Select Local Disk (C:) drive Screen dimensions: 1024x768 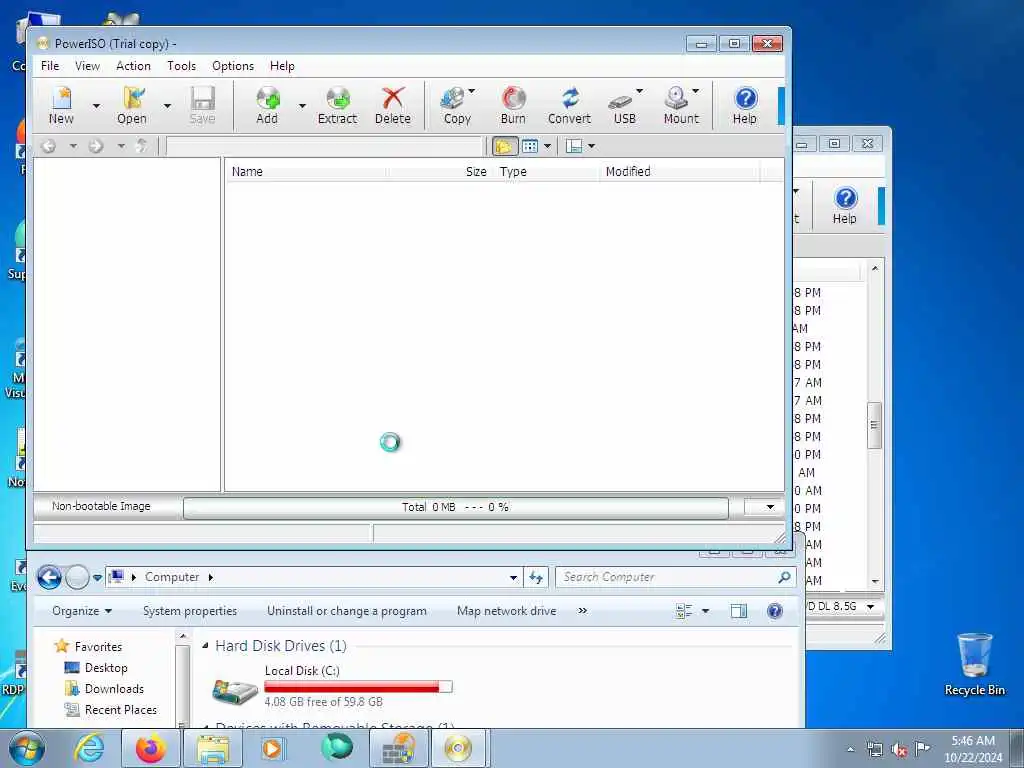[x=332, y=686]
